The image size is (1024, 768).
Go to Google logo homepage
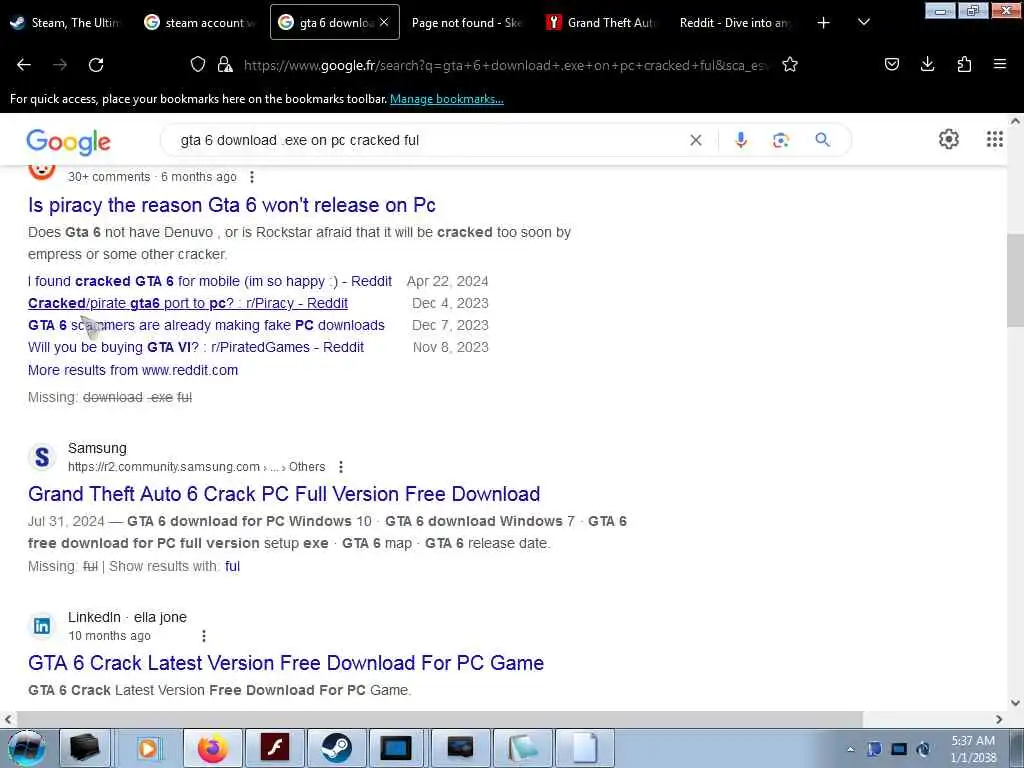pyautogui.click(x=69, y=142)
